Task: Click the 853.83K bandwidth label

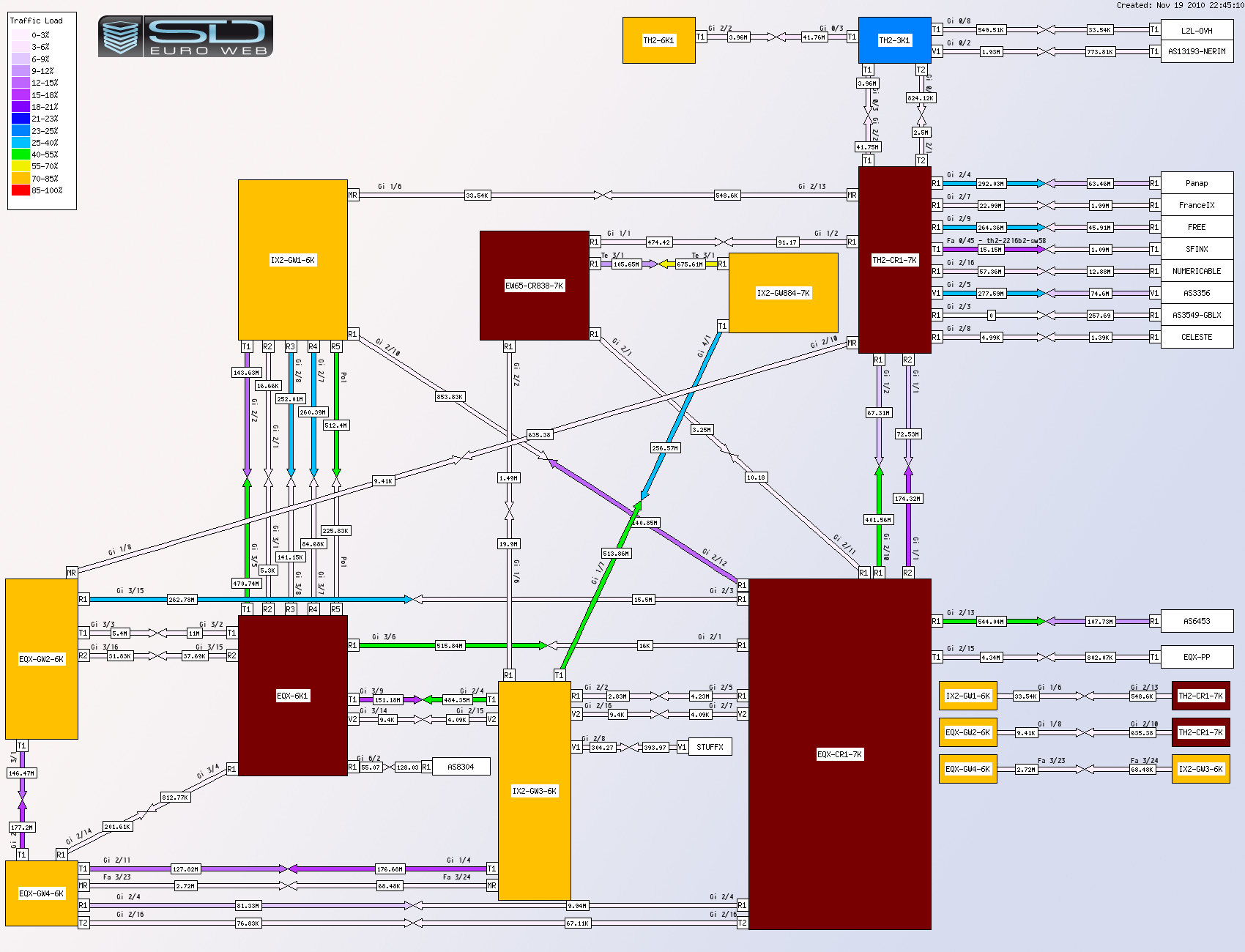Action: pyautogui.click(x=450, y=397)
